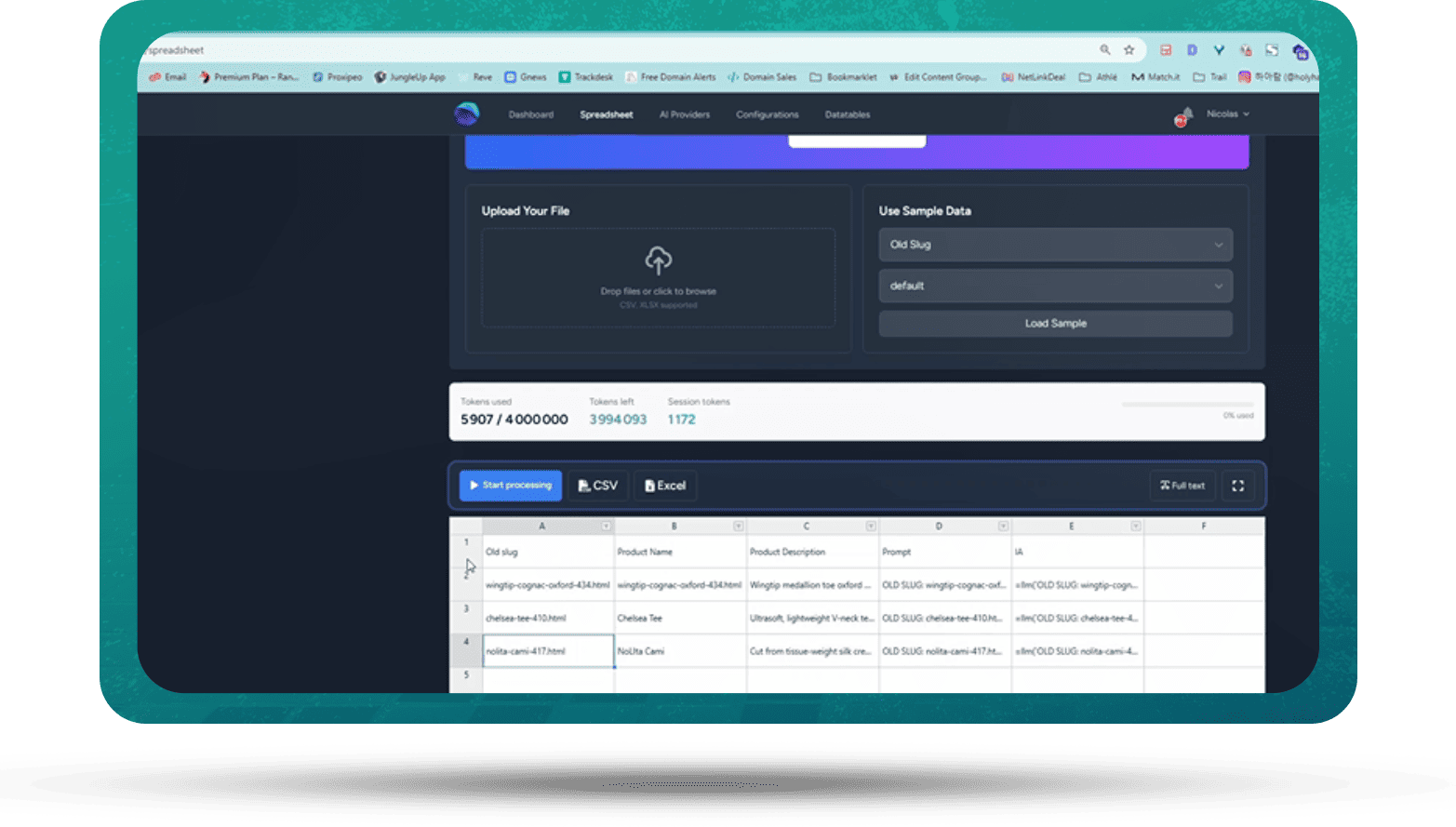1456x827 pixels.
Task: Click the token usage progress bar
Action: point(1186,405)
